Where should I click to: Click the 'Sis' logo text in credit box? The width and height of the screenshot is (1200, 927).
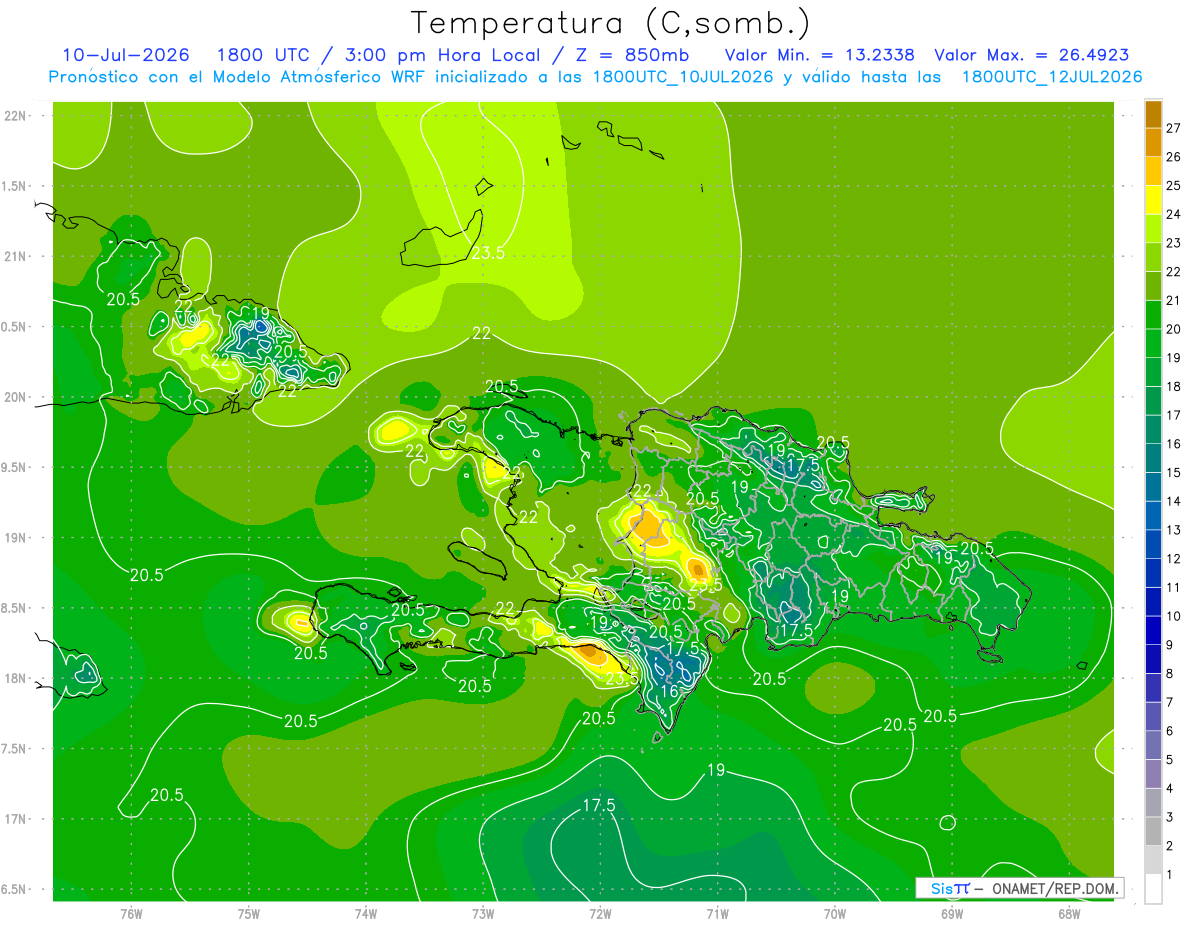(x=942, y=888)
